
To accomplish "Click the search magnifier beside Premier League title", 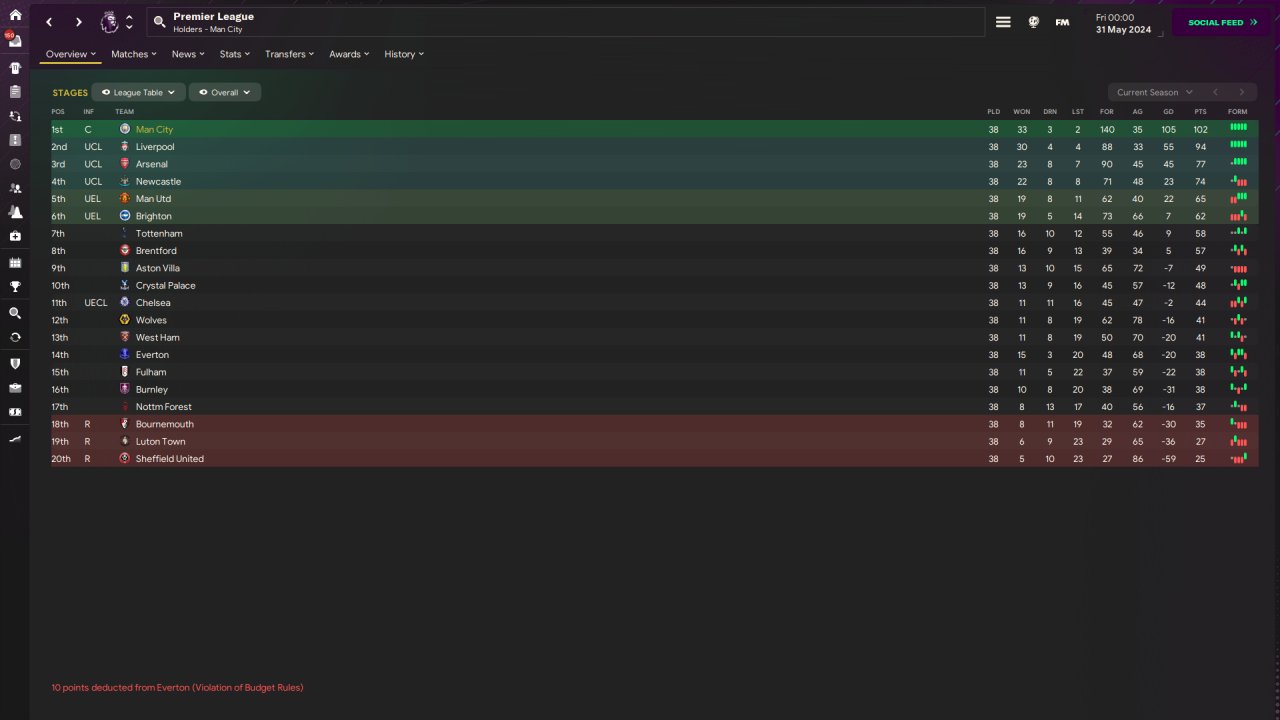I will coord(159,22).
